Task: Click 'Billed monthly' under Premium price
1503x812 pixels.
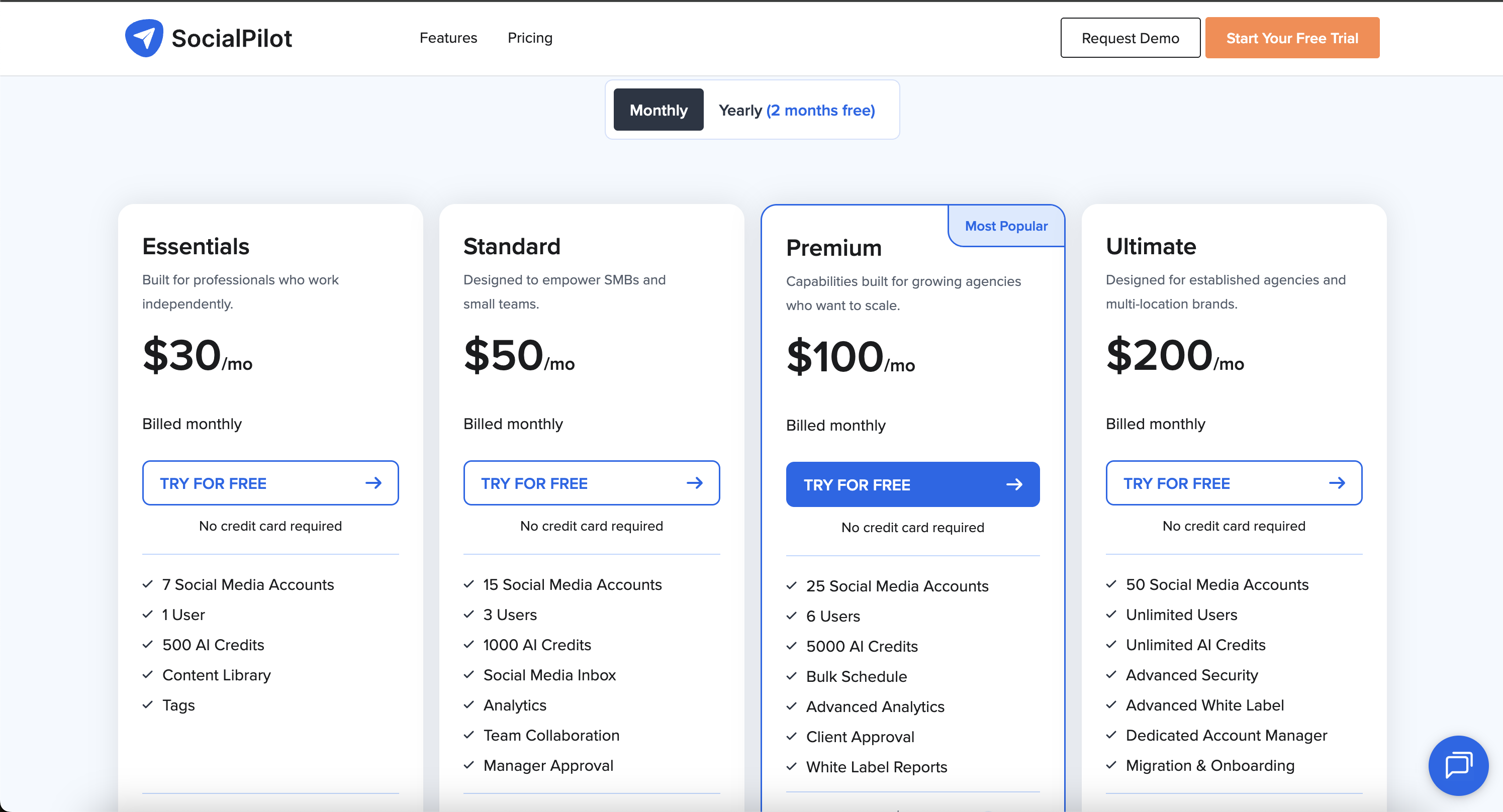Action: pos(835,425)
